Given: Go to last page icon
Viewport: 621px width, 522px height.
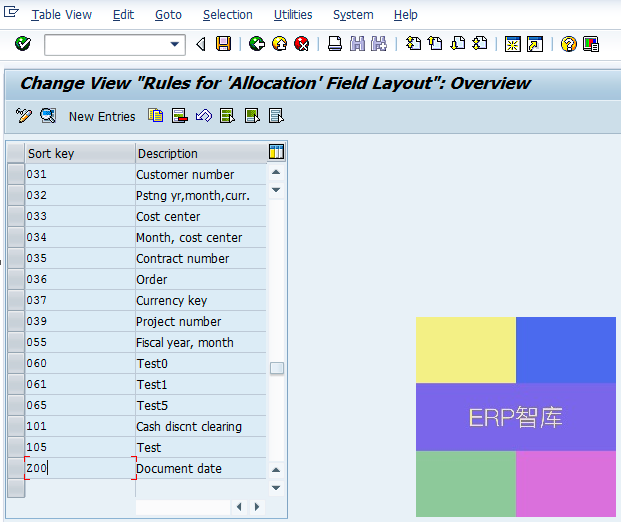Looking at the screenshot, I should point(480,44).
